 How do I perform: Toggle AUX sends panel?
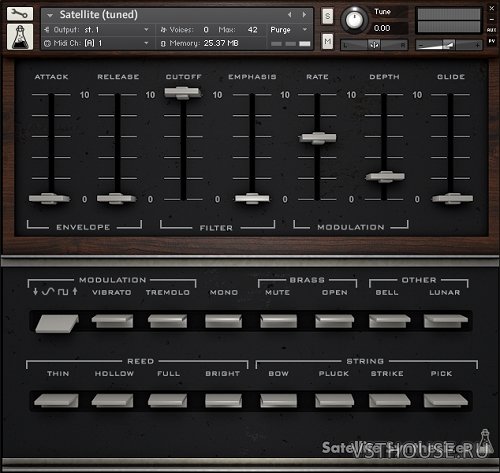click(x=492, y=30)
